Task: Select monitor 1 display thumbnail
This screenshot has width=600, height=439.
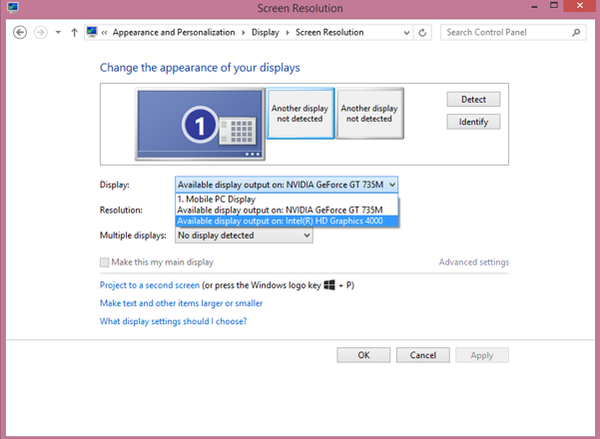Action: (x=202, y=124)
